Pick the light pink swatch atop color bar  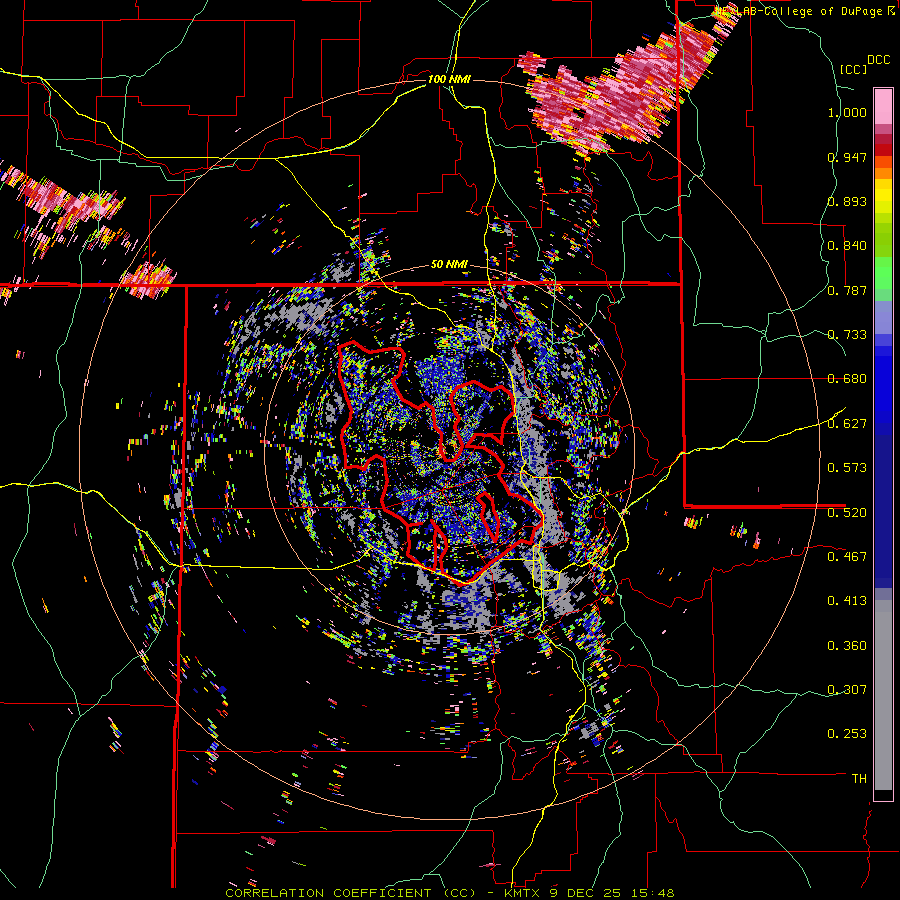tap(883, 106)
